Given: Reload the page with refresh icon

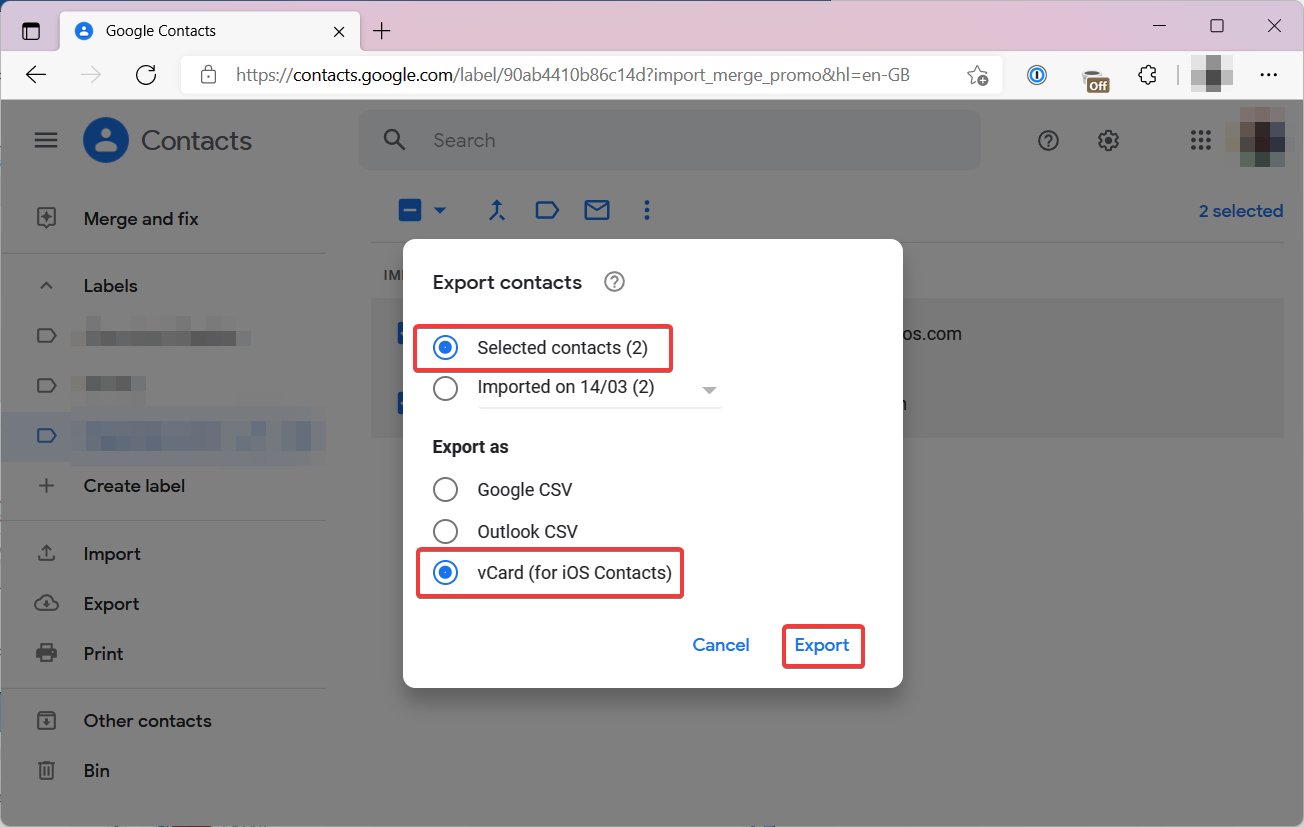Looking at the screenshot, I should (x=146, y=75).
